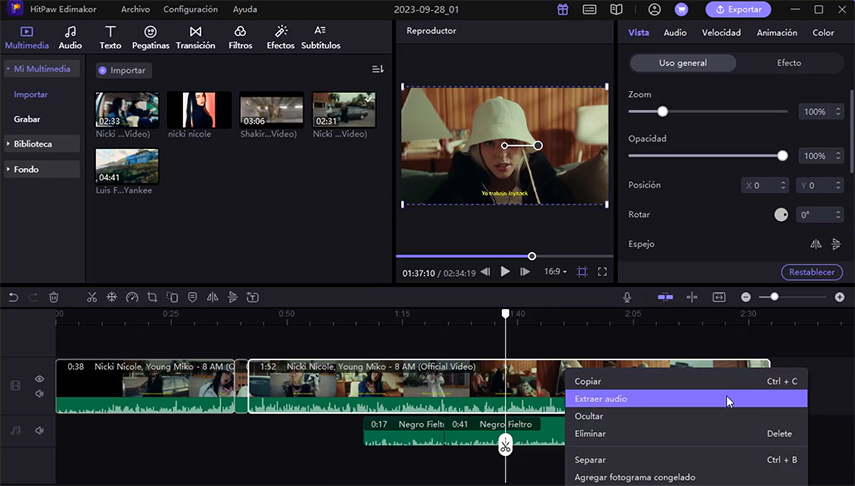Image resolution: width=855 pixels, height=486 pixels.
Task: Open the Texto tool
Action: (x=110, y=38)
